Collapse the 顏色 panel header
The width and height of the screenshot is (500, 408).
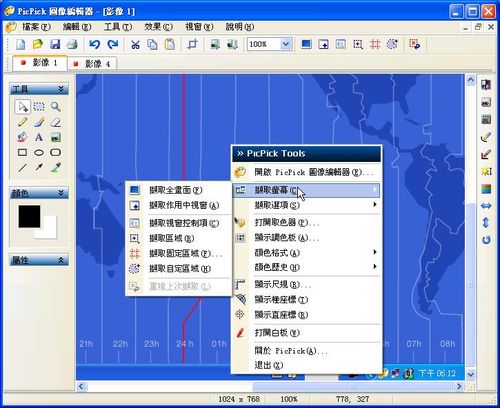pos(39,193)
